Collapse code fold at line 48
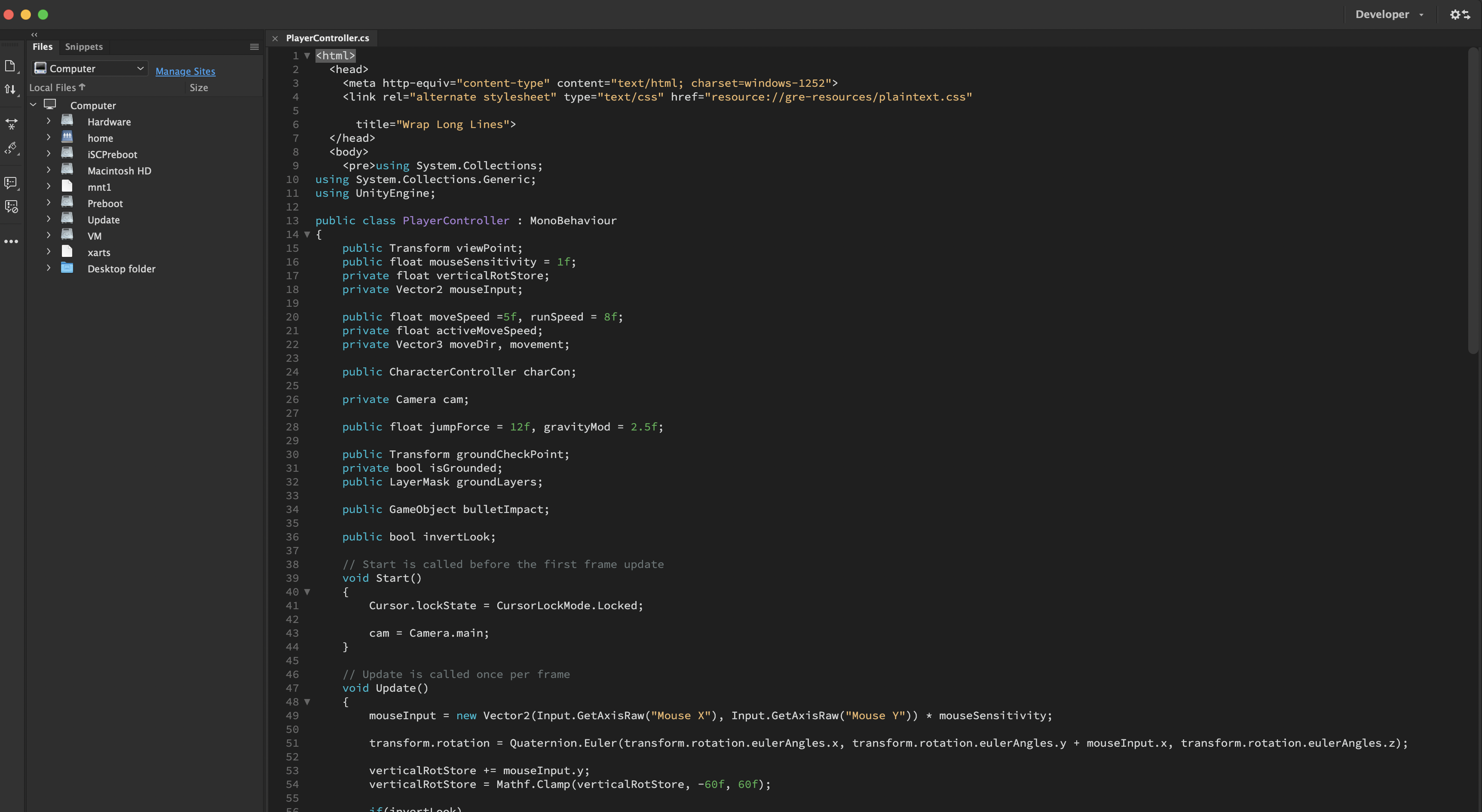 tap(307, 702)
